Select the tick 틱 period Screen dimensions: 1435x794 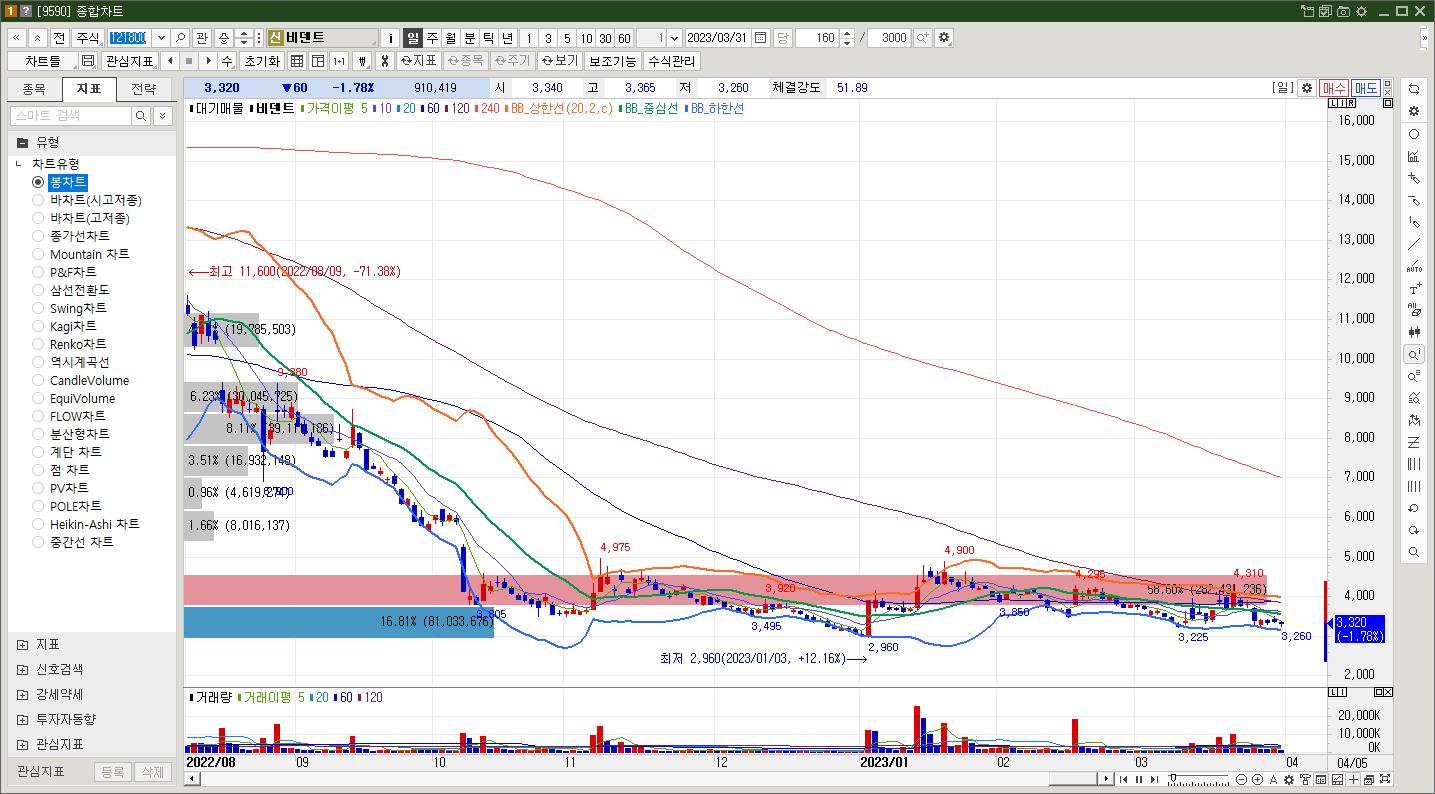[x=489, y=37]
